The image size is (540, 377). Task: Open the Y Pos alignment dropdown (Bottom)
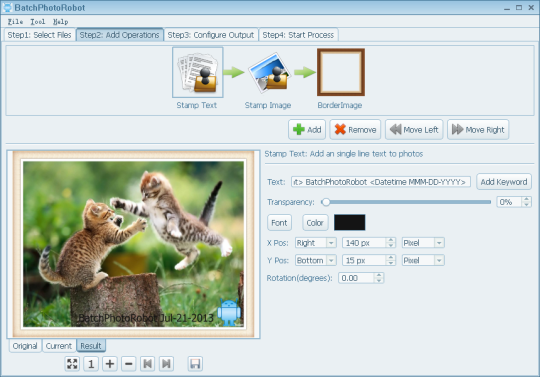pyautogui.click(x=315, y=260)
